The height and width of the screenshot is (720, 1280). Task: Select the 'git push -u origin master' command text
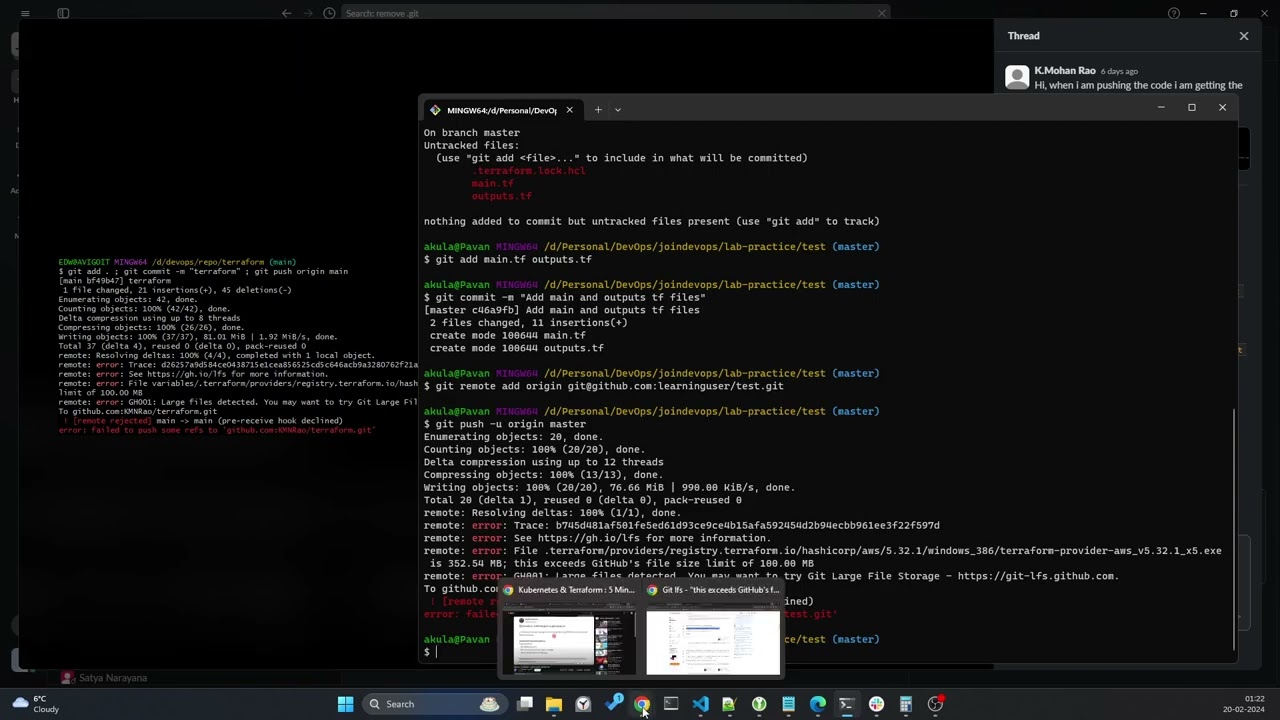coord(510,424)
